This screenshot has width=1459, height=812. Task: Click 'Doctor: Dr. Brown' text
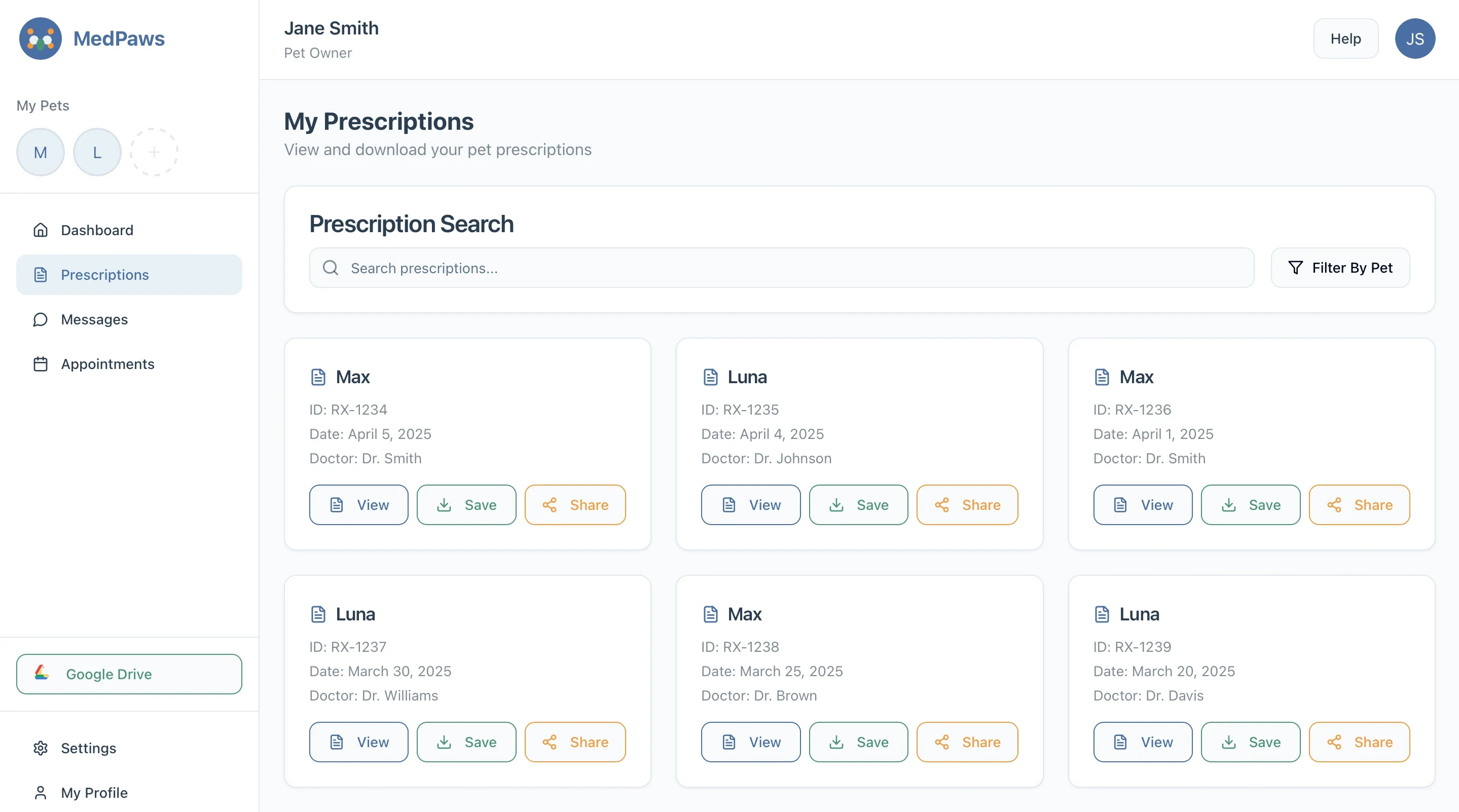[759, 695]
